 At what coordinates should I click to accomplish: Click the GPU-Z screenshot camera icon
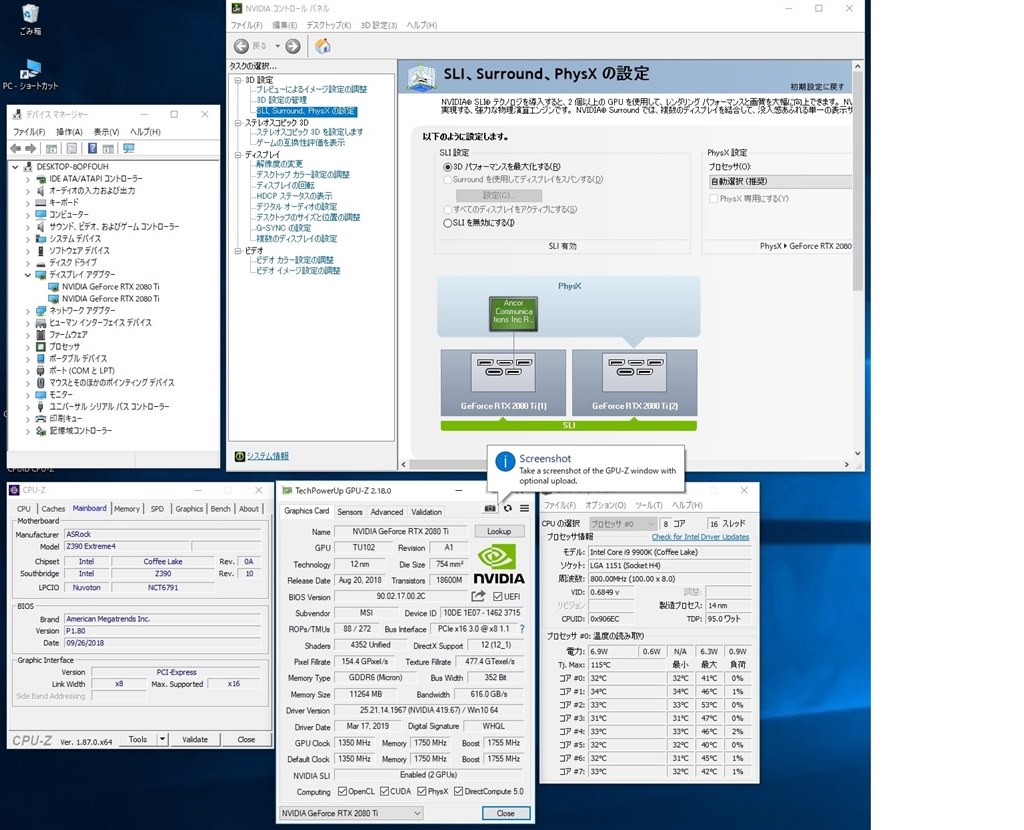pos(490,508)
